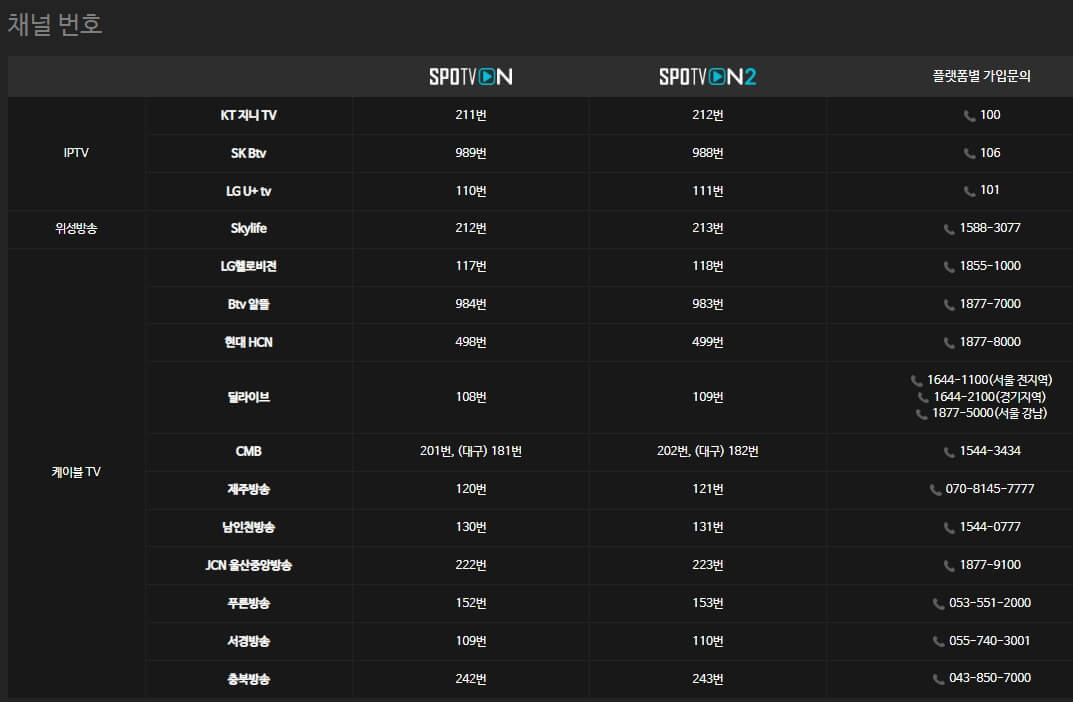Image resolution: width=1073 pixels, height=702 pixels.
Task: Click phone icon beside 053-551-2000
Action: (939, 604)
